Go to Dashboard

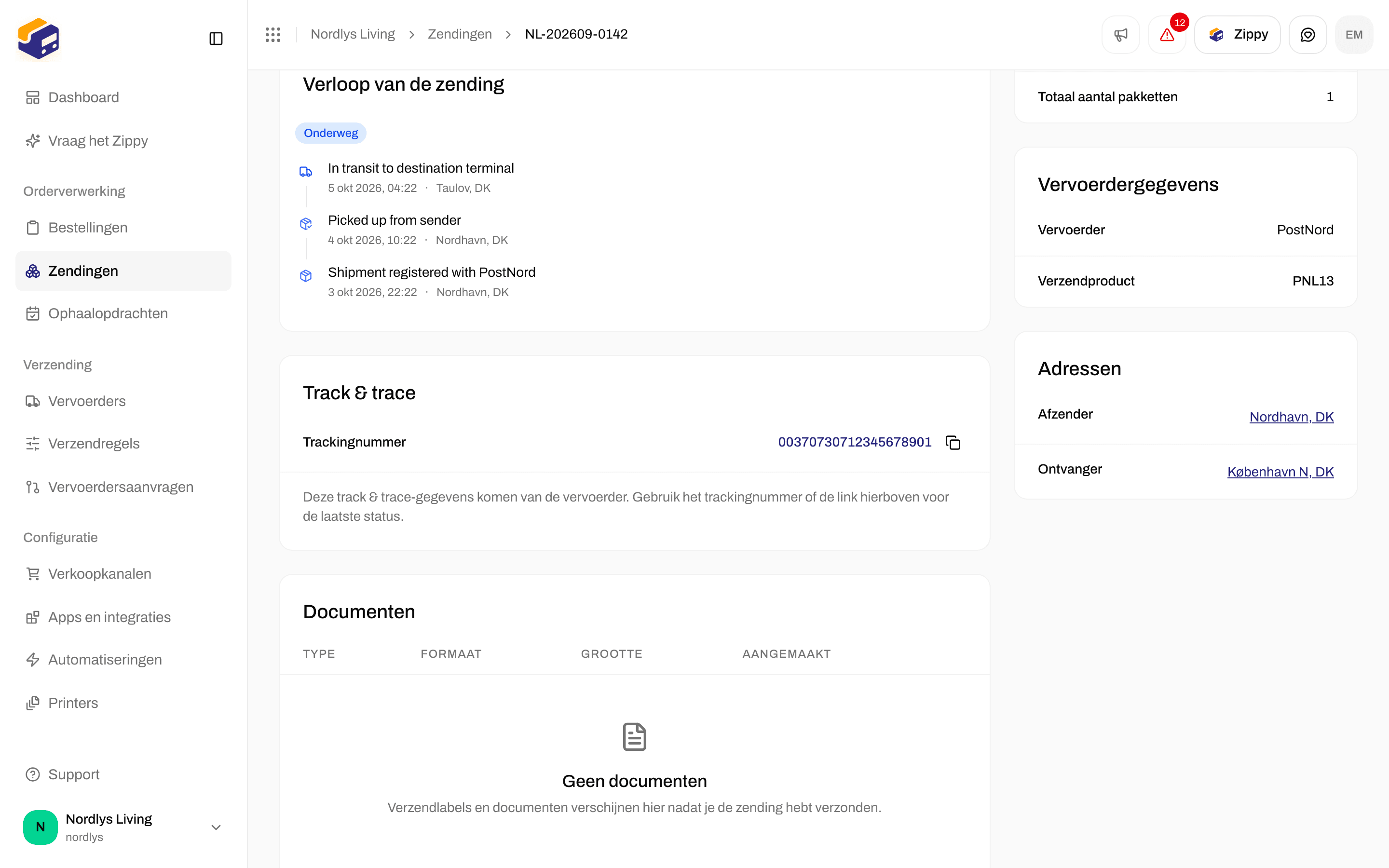123,97
